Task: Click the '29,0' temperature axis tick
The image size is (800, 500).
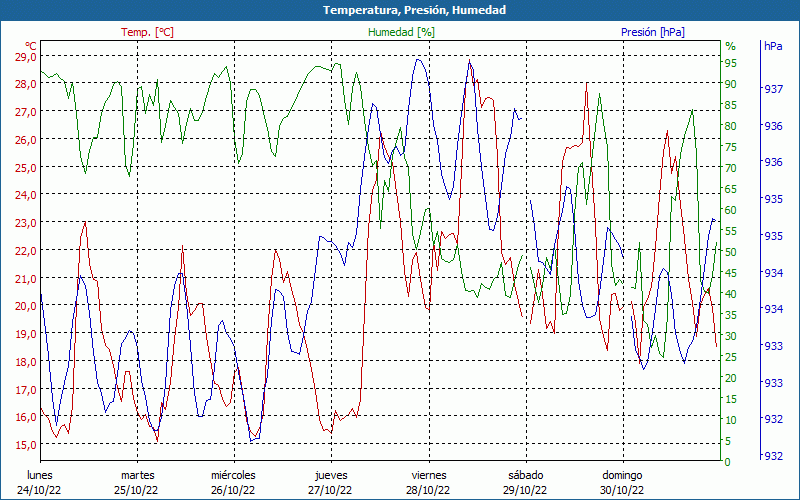Action: tap(26, 56)
